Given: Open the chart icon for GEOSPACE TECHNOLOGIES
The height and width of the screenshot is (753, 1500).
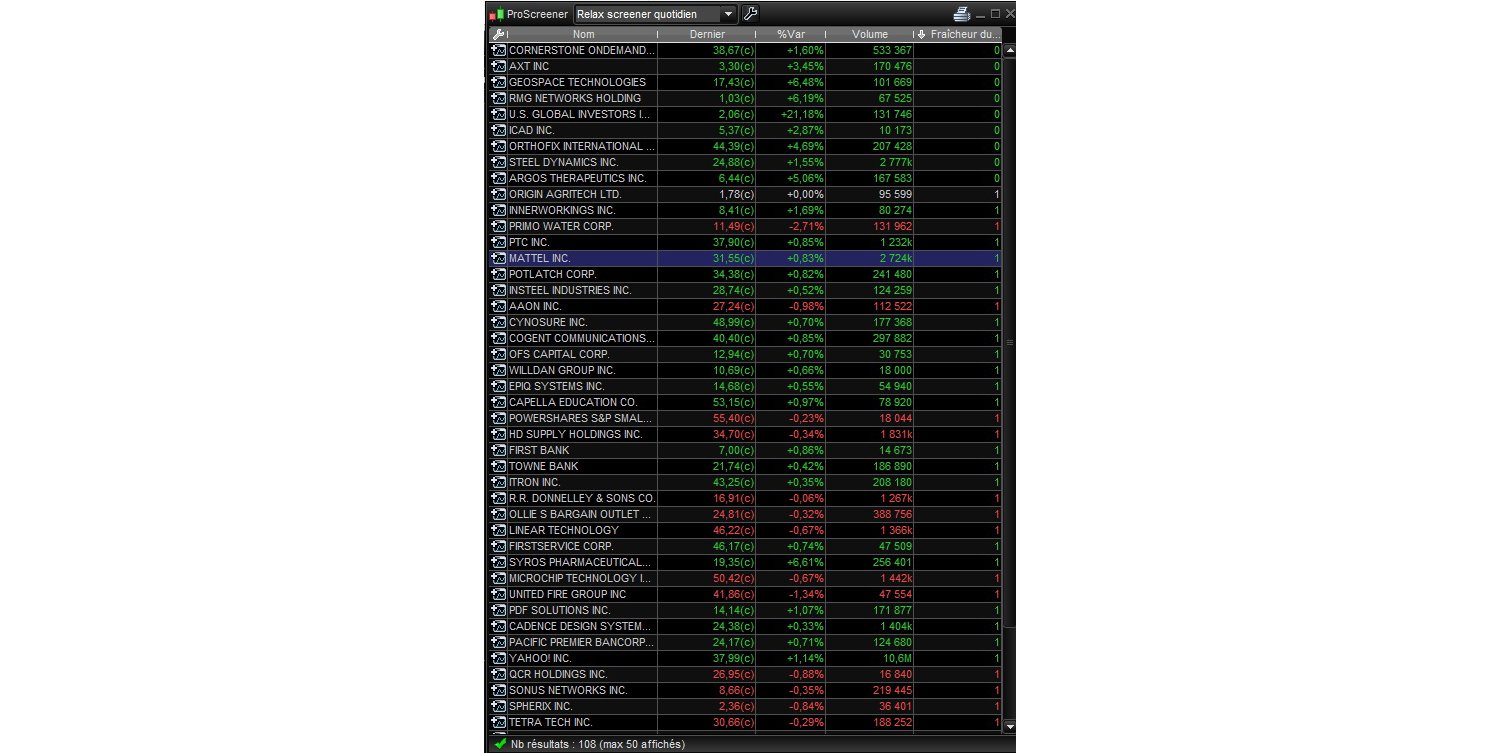Looking at the screenshot, I should click(x=499, y=82).
